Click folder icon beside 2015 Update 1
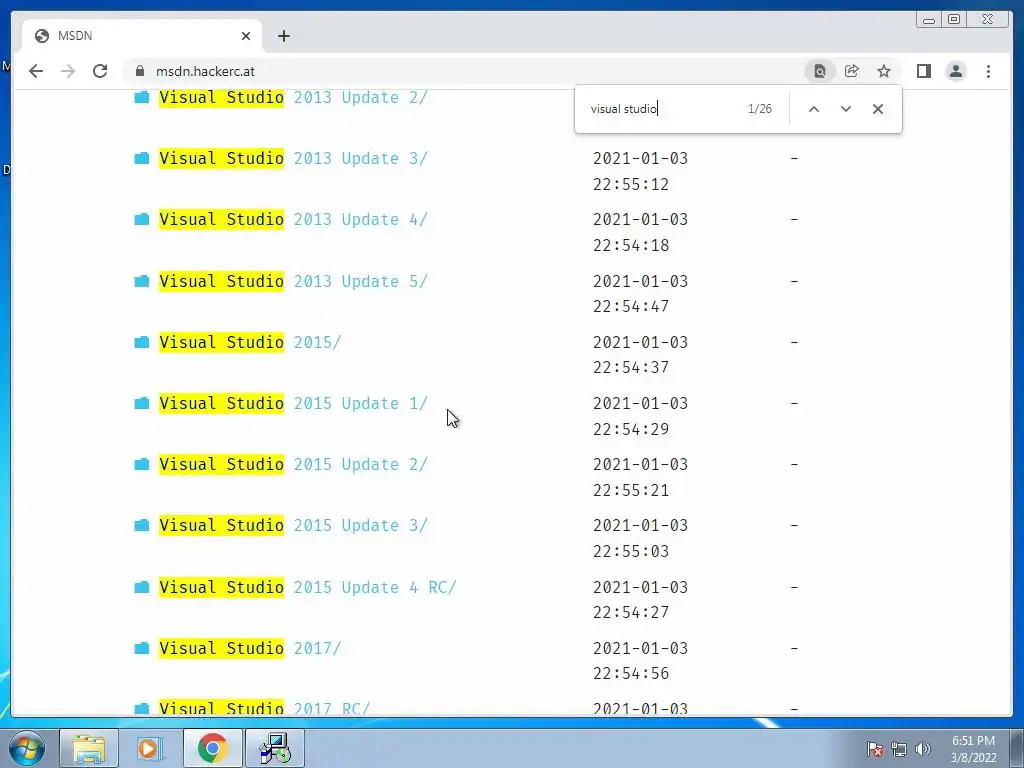Screen dimensions: 1024x768 click(142, 404)
